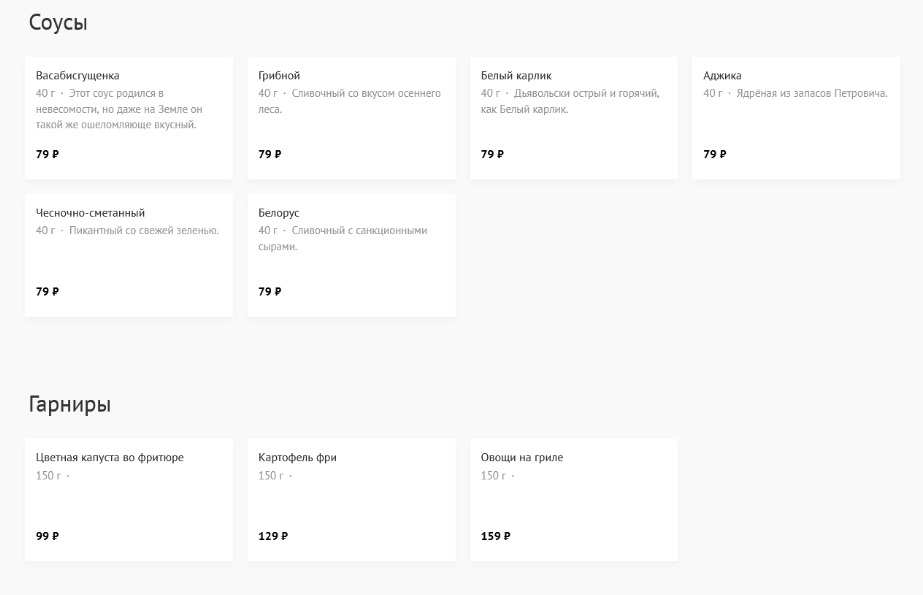Open the Чесночно-сметанный sauce item

[90, 214]
